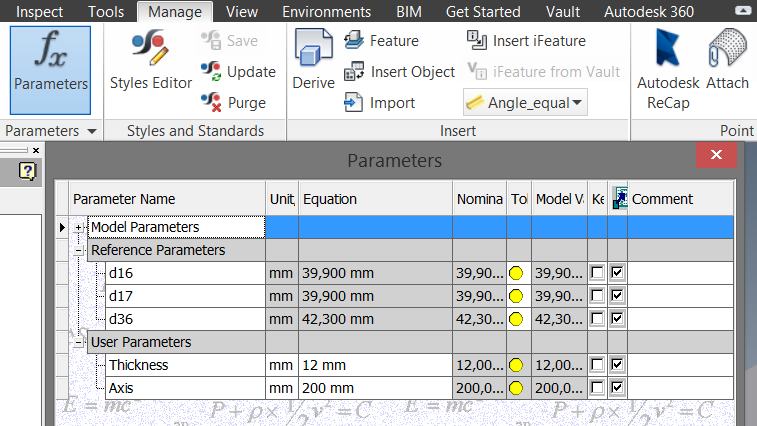Collapse the Reference Parameters group

click(78, 250)
